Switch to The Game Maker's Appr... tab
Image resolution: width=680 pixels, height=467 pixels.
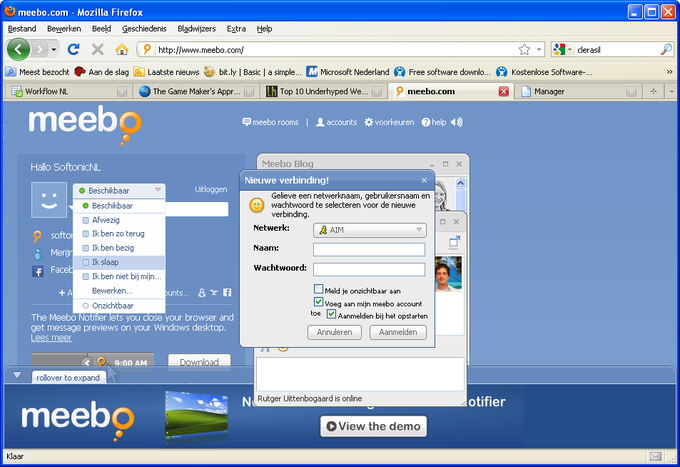(196, 91)
